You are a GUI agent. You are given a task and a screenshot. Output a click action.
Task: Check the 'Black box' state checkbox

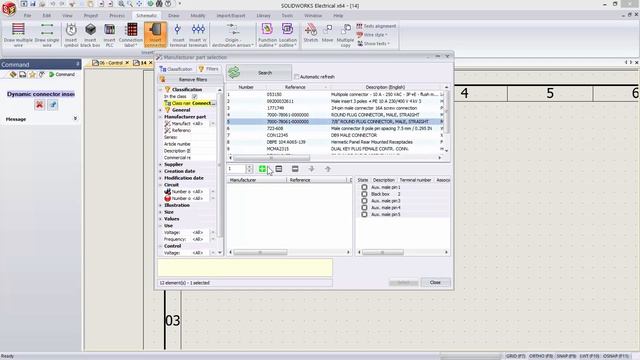point(364,194)
